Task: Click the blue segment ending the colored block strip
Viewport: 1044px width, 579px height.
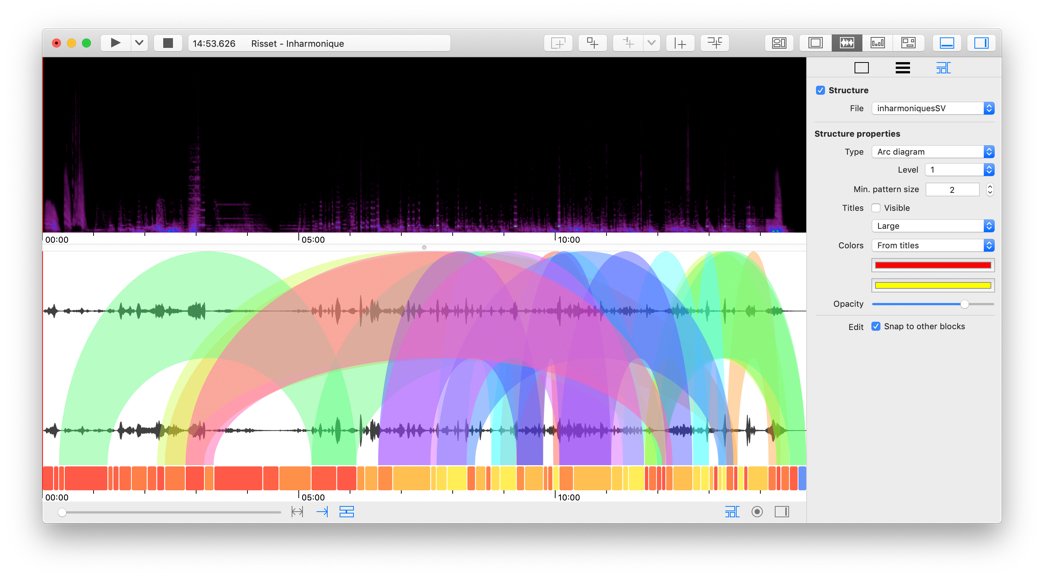Action: [802, 479]
